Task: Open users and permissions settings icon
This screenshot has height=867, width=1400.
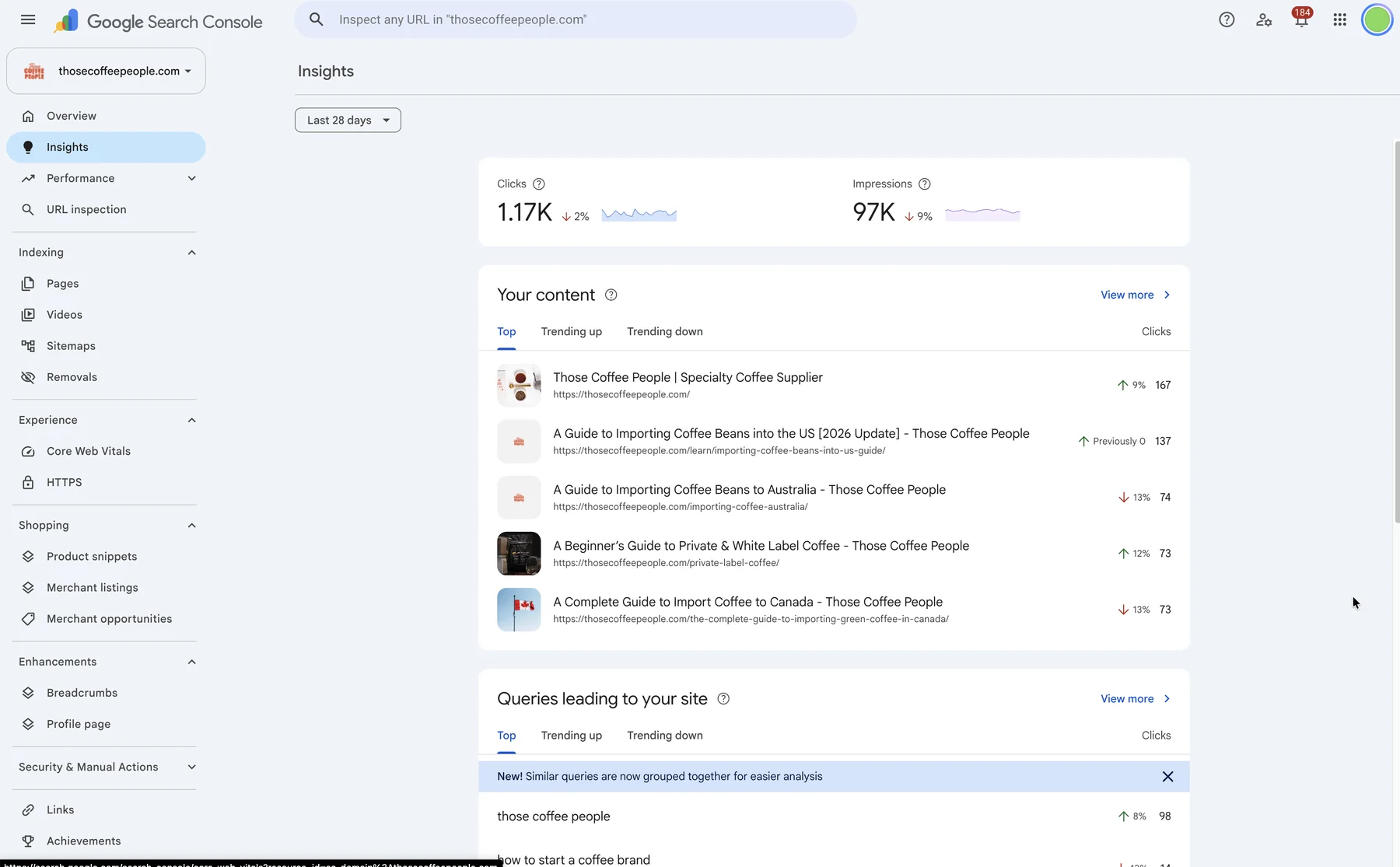Action: tap(1264, 20)
